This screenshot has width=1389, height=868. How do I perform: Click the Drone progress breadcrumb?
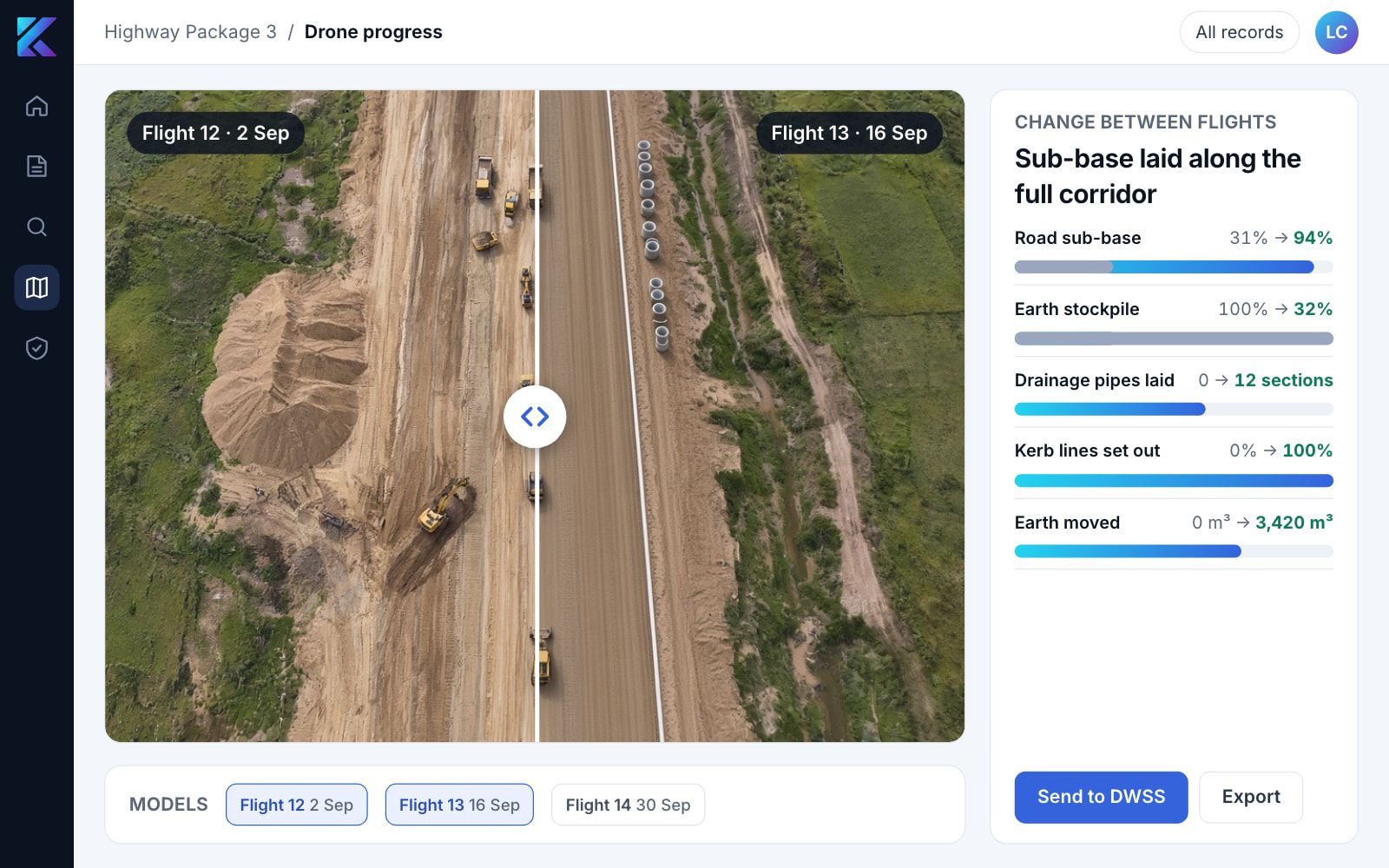point(373,32)
